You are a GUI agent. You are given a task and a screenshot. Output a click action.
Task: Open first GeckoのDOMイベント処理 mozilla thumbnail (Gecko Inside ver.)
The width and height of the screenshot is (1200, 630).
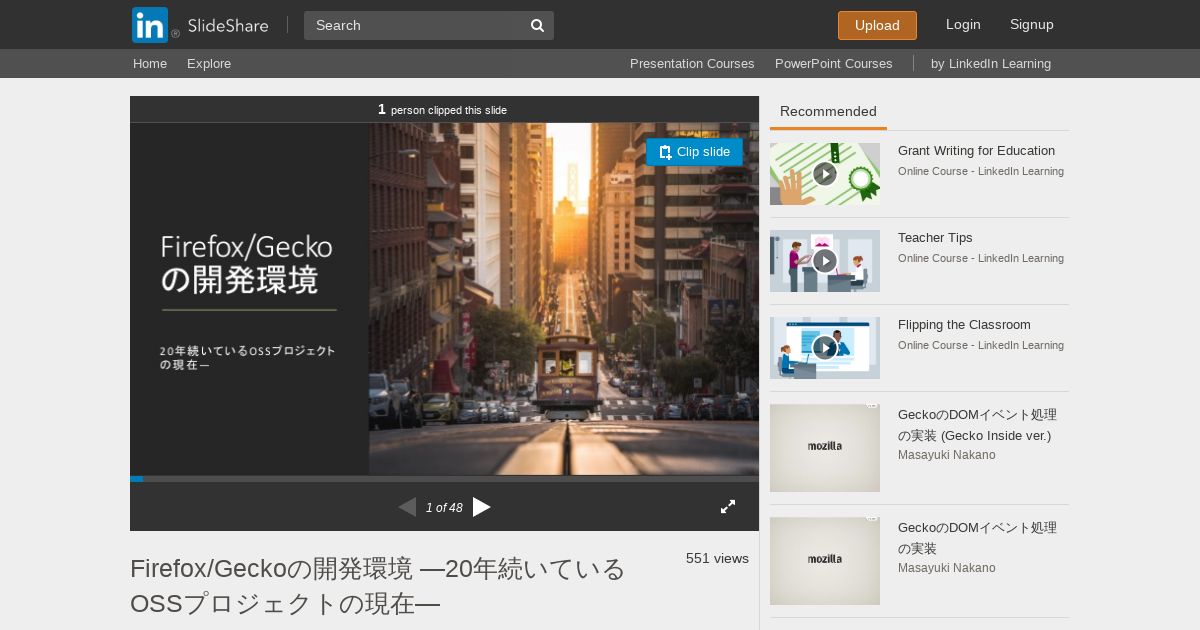825,448
